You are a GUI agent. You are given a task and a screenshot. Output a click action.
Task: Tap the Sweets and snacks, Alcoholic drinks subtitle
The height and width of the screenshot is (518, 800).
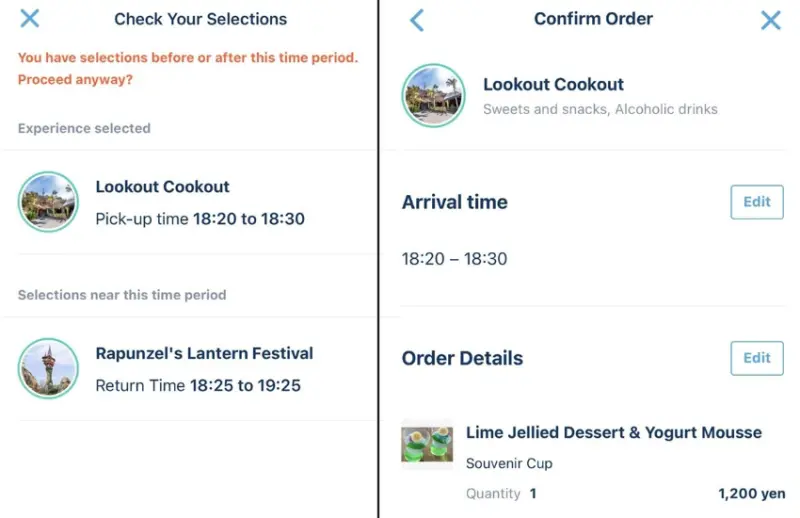coord(600,109)
